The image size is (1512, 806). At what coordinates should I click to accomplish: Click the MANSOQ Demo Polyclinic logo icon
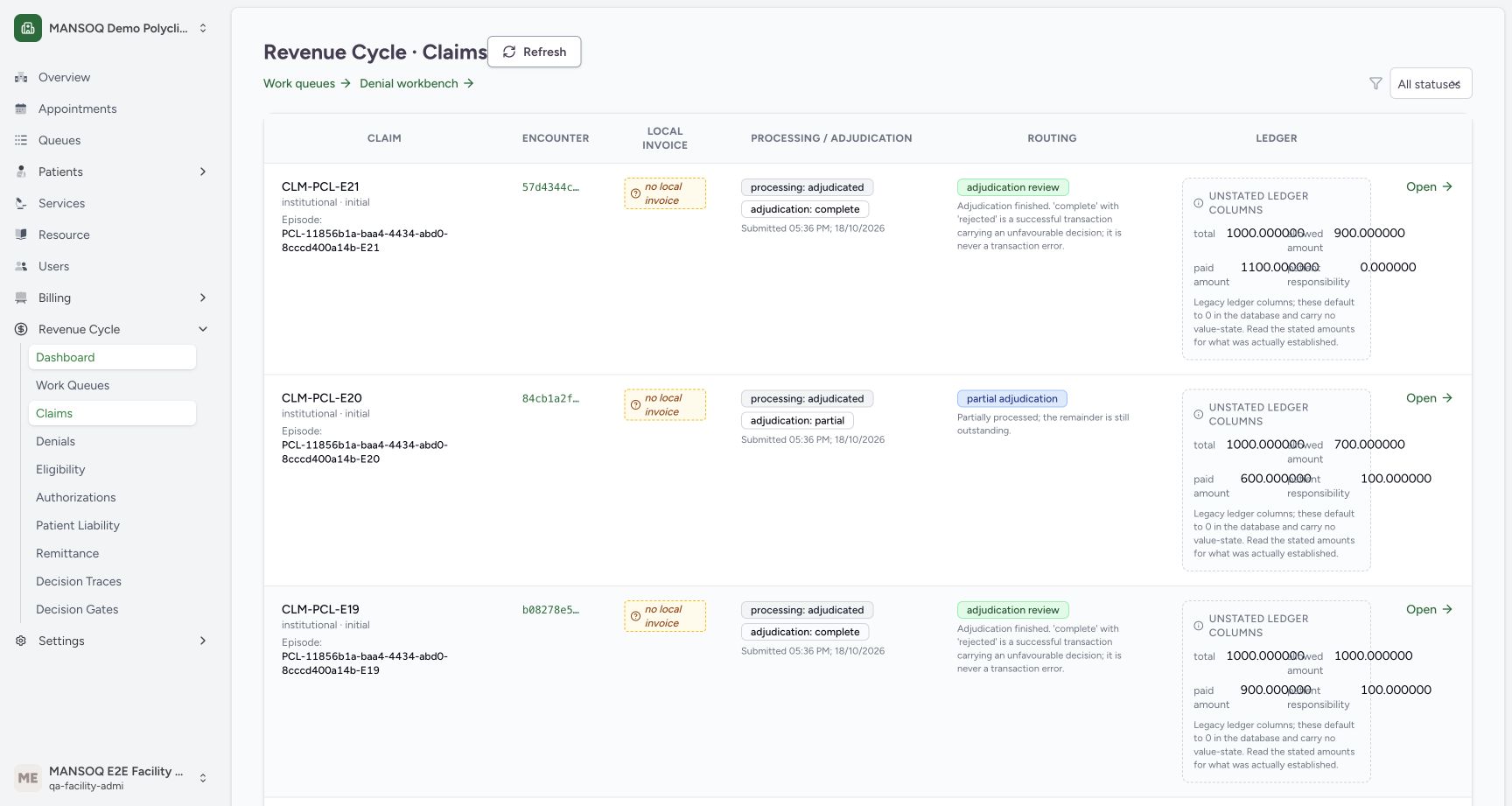tap(28, 28)
